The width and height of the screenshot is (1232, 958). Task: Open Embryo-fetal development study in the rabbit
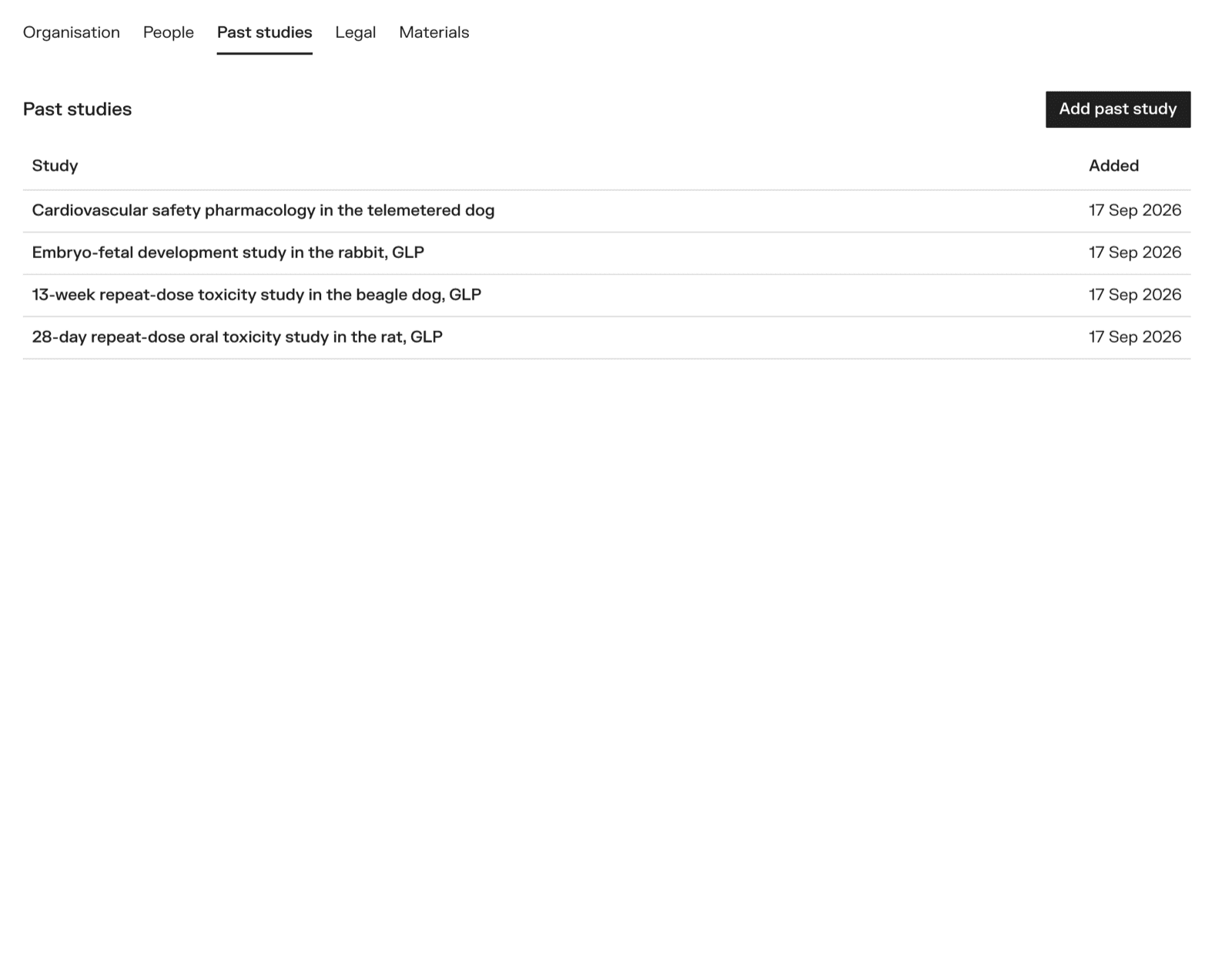coord(228,253)
